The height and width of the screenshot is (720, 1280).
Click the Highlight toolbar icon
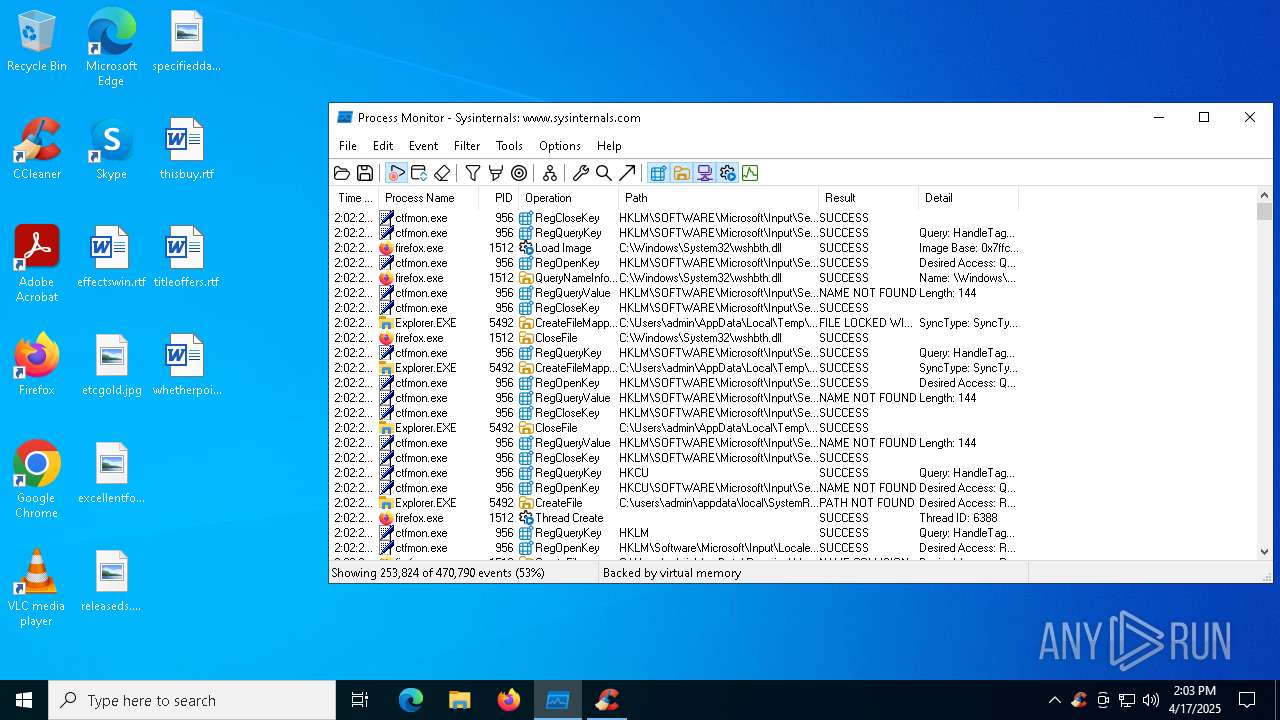point(496,173)
